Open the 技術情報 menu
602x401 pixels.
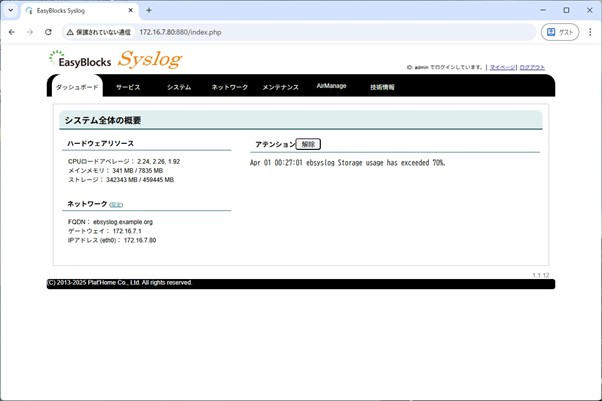point(382,87)
